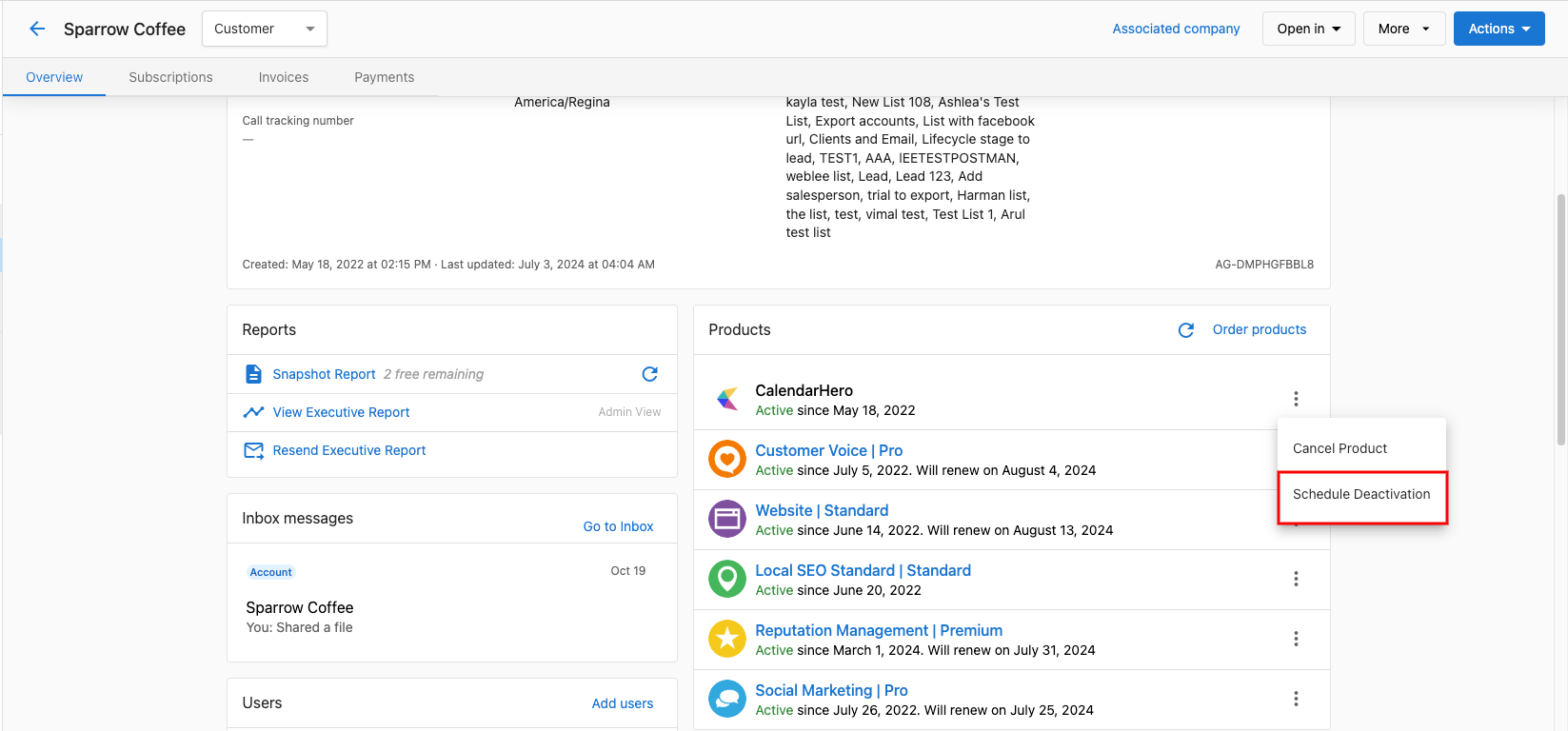Select Cancel Product menu option
This screenshot has width=1568, height=731.
[x=1361, y=448]
